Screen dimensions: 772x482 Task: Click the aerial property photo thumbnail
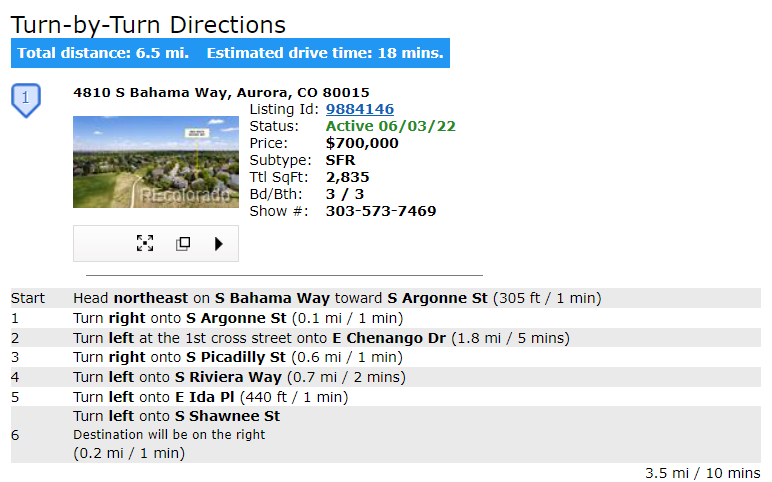pos(156,162)
